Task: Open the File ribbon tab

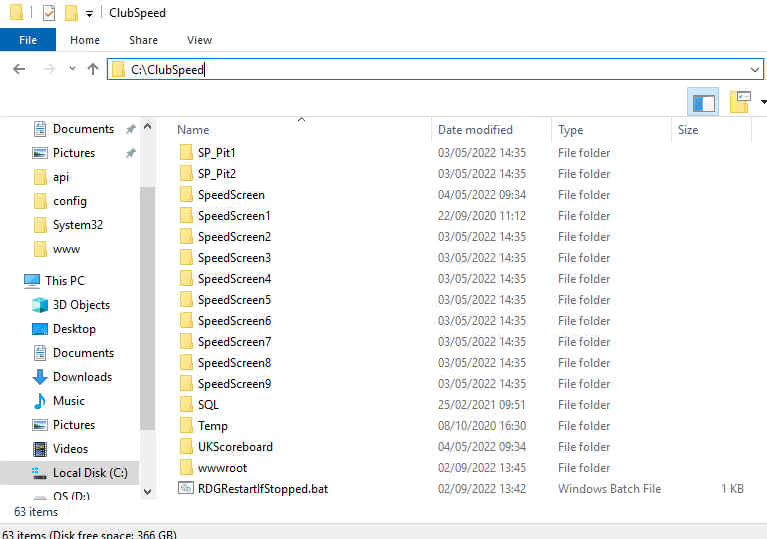Action: 28,40
